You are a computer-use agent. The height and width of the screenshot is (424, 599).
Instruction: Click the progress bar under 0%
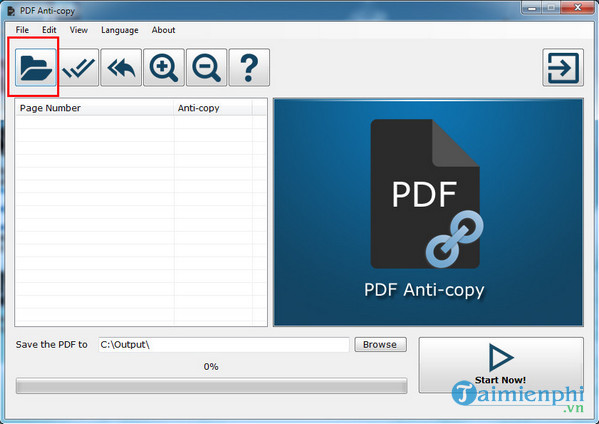211,386
